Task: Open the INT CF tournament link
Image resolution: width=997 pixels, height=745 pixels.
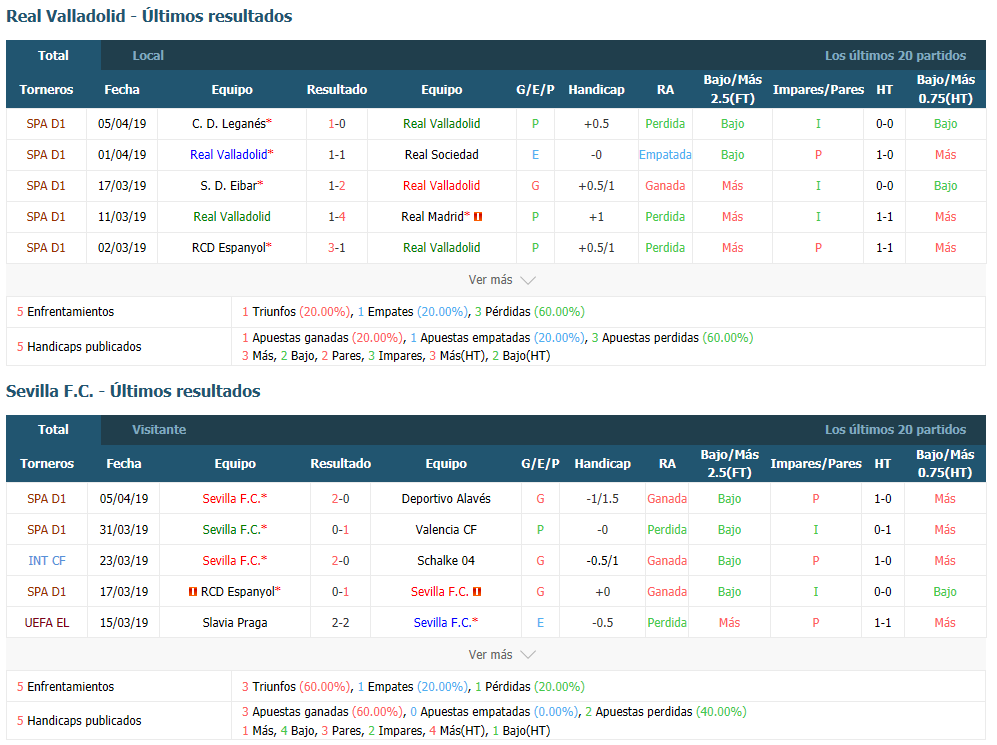Action: coord(47,561)
